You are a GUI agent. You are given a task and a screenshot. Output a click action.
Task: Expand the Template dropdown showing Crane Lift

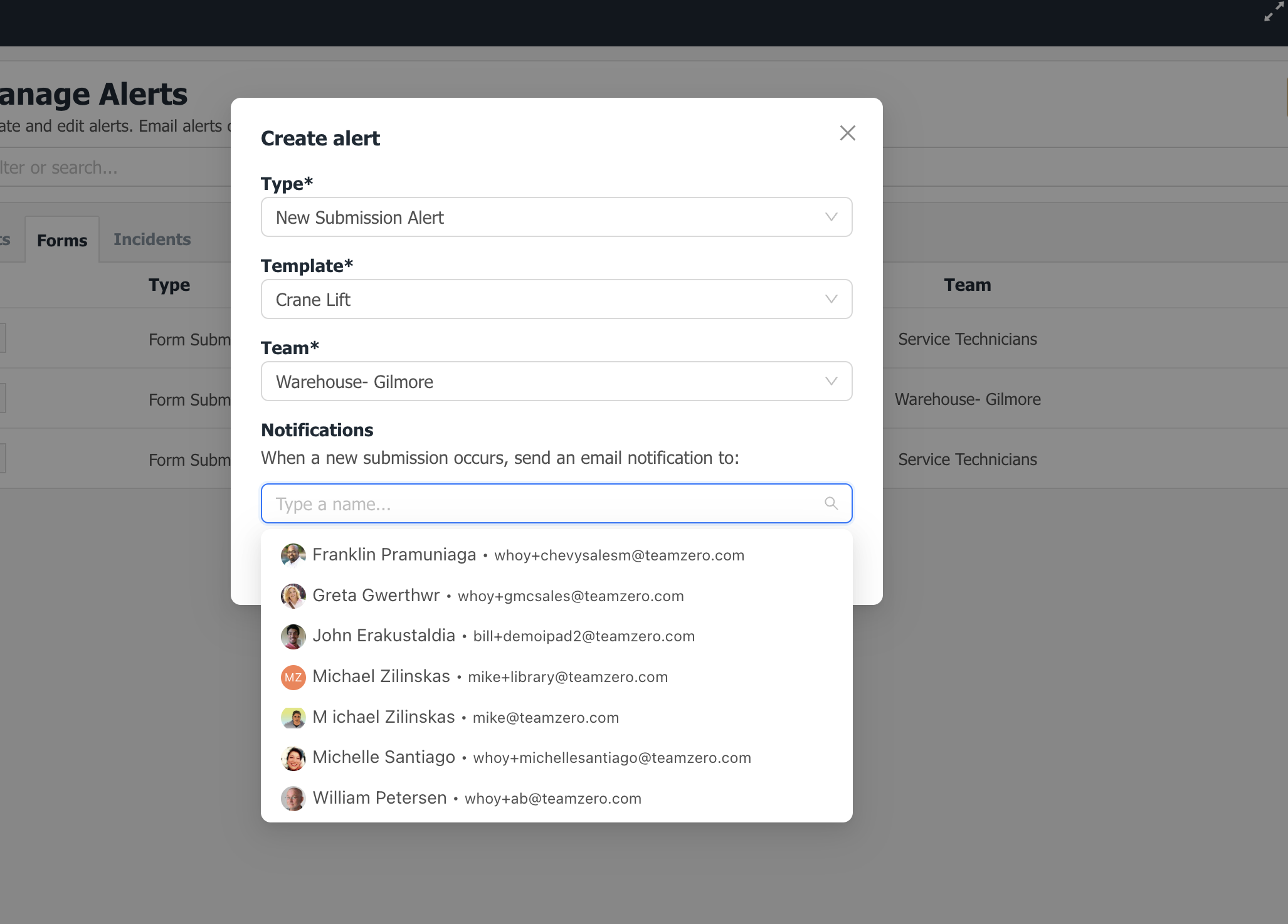556,300
